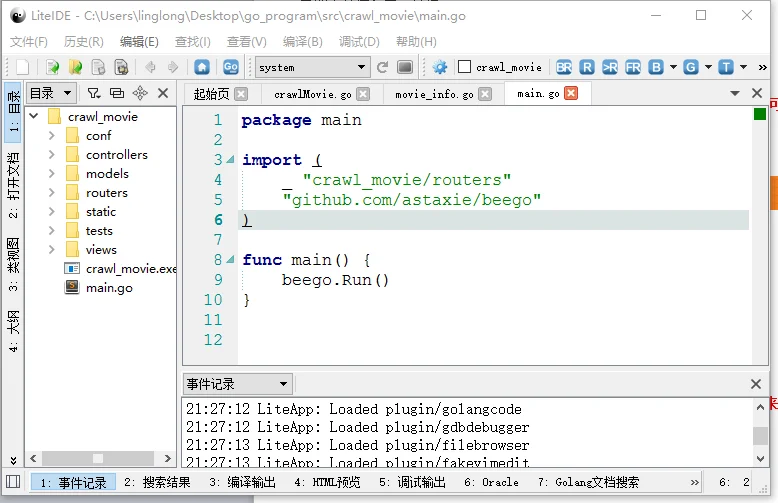Open the editor tab list dropdown arrow
Image resolution: width=778 pixels, height=503 pixels.
[x=735, y=93]
